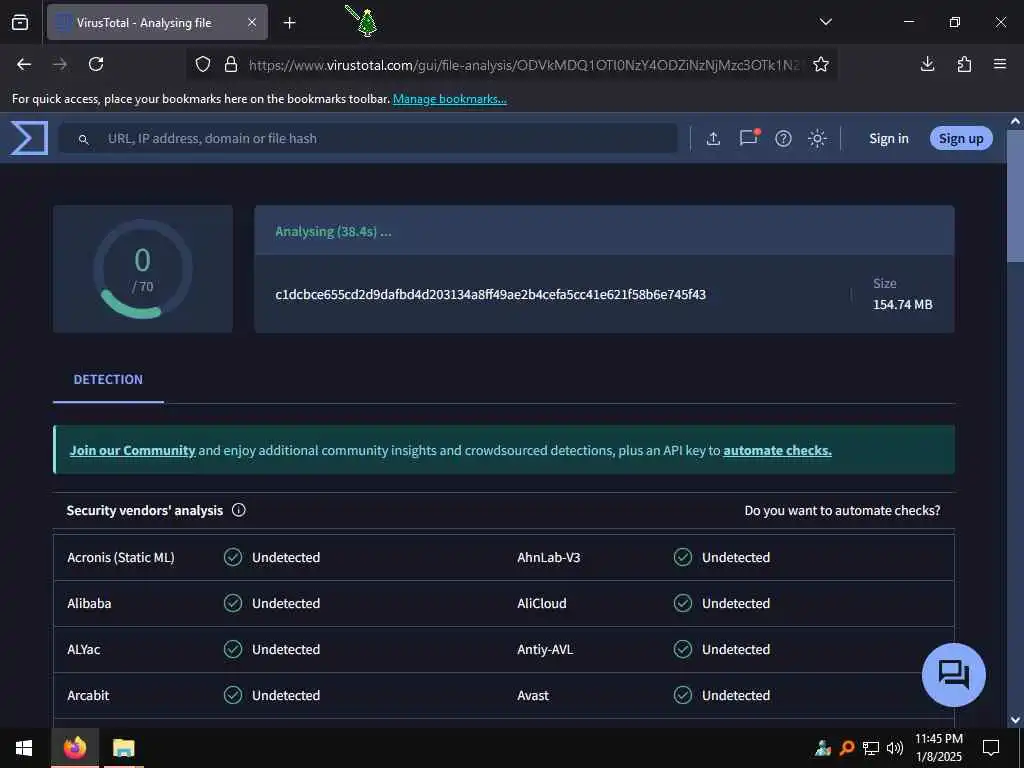Click the Undetected checkmark icon for Alibaba

point(233,603)
